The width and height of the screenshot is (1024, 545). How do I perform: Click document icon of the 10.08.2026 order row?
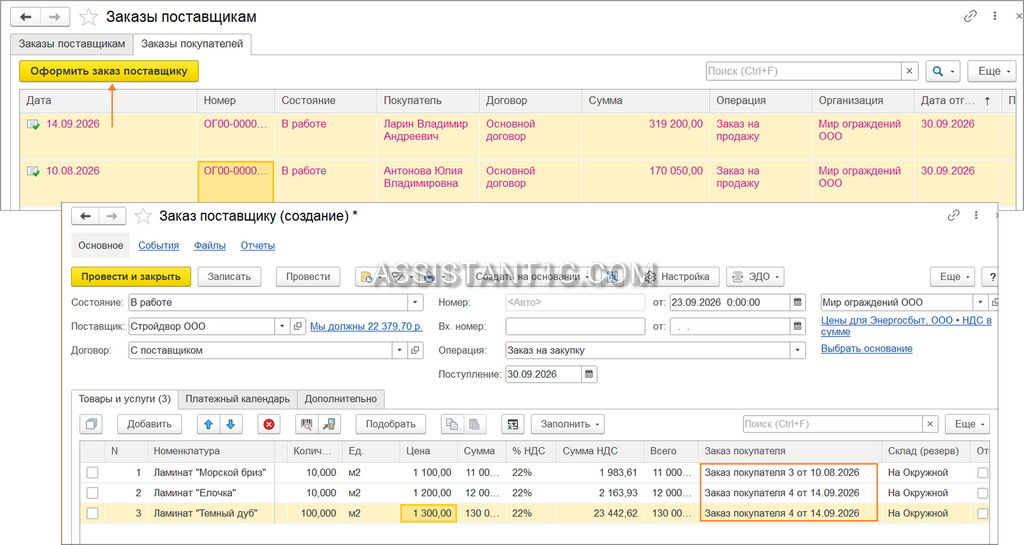(x=33, y=171)
